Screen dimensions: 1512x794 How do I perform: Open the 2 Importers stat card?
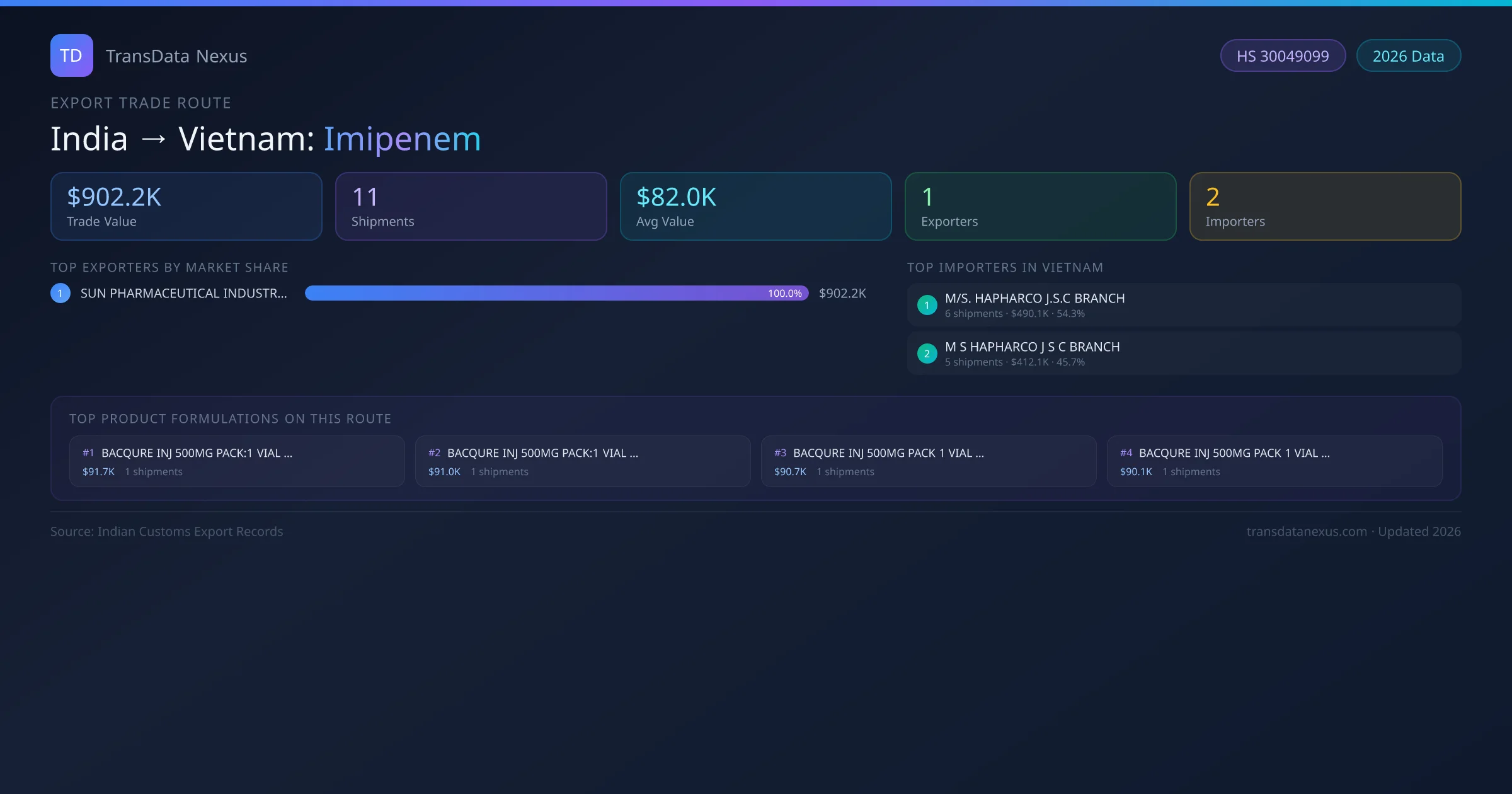[1325, 207]
